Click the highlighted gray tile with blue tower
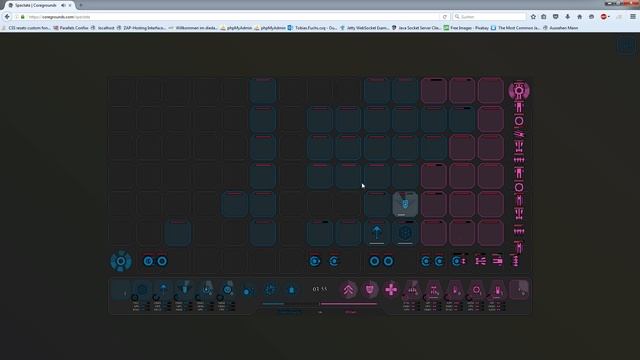This screenshot has width=640, height=360. tap(405, 204)
